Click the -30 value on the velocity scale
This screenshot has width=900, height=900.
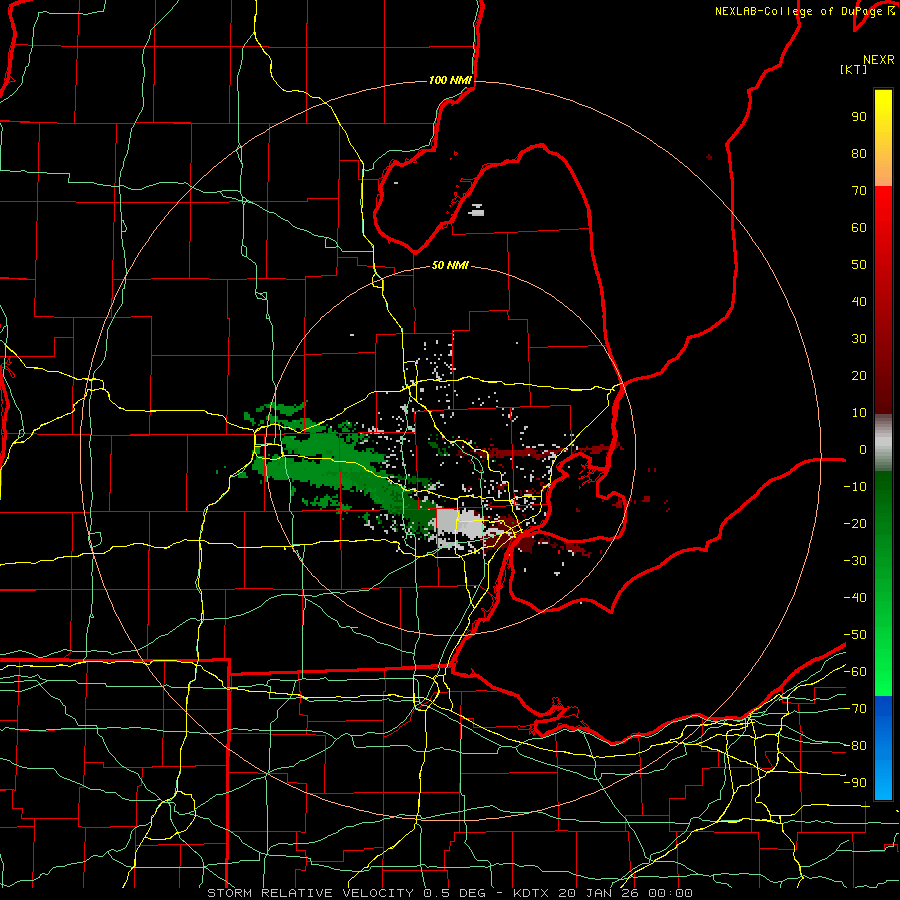click(855, 561)
